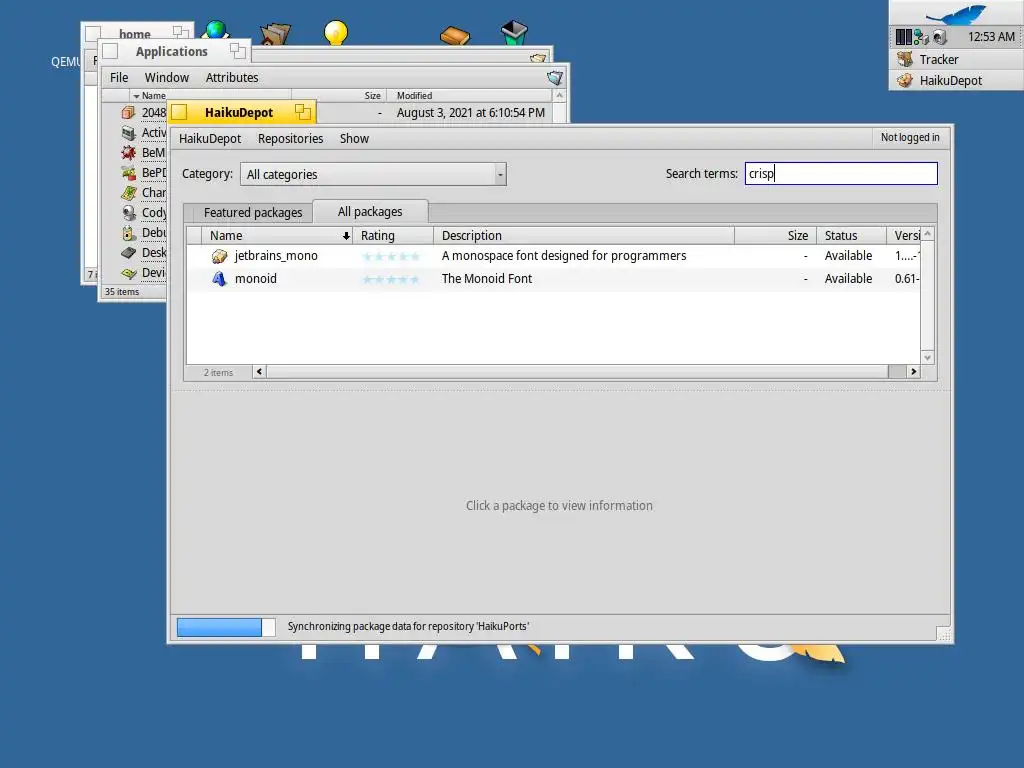The image size is (1024, 768).
Task: Click the horizontal scrollbar left arrow
Action: coord(259,372)
